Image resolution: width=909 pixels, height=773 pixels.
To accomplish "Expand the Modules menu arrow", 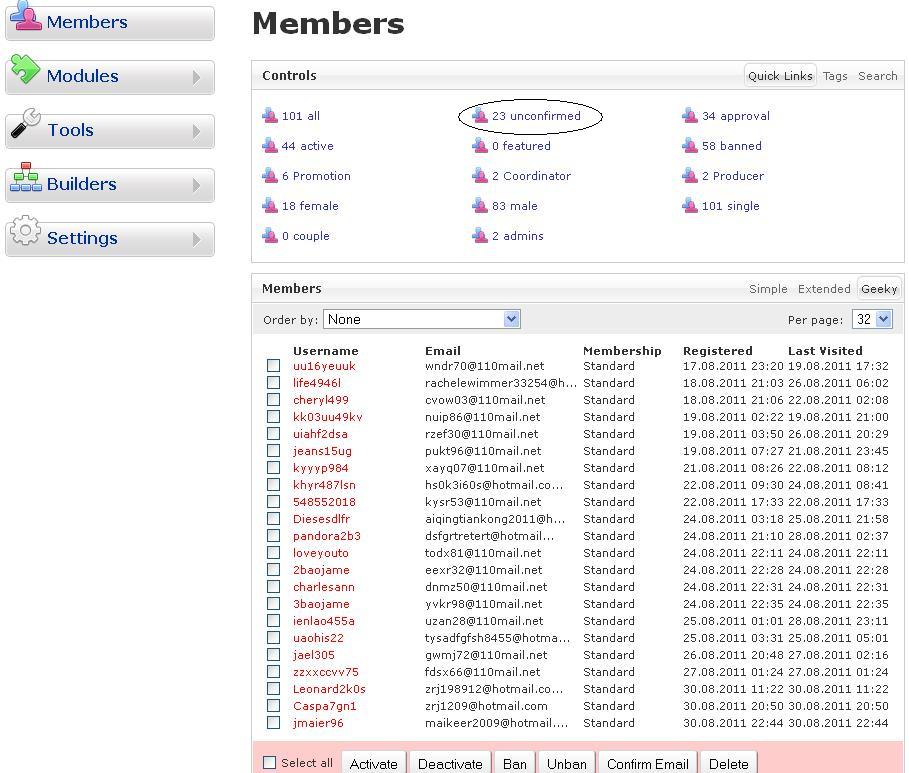I will (x=197, y=77).
